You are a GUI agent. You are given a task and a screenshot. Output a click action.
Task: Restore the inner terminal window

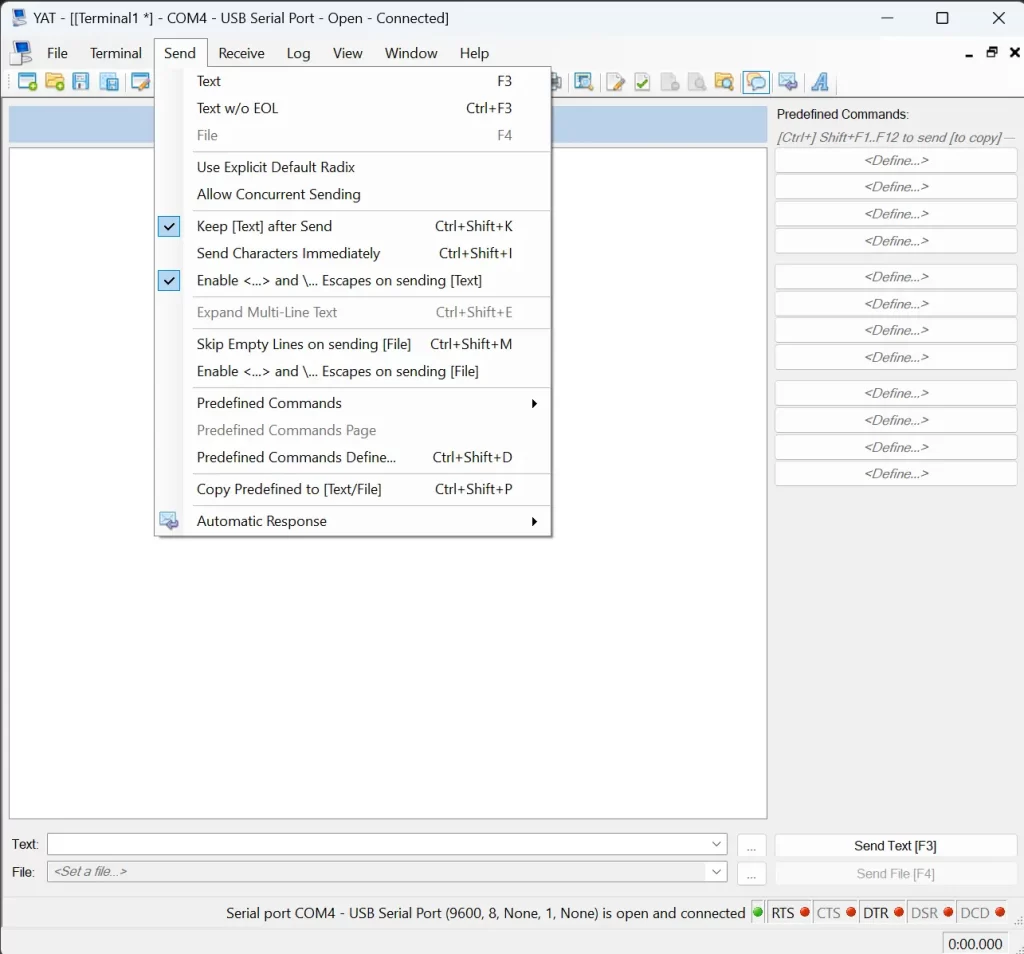[x=991, y=52]
